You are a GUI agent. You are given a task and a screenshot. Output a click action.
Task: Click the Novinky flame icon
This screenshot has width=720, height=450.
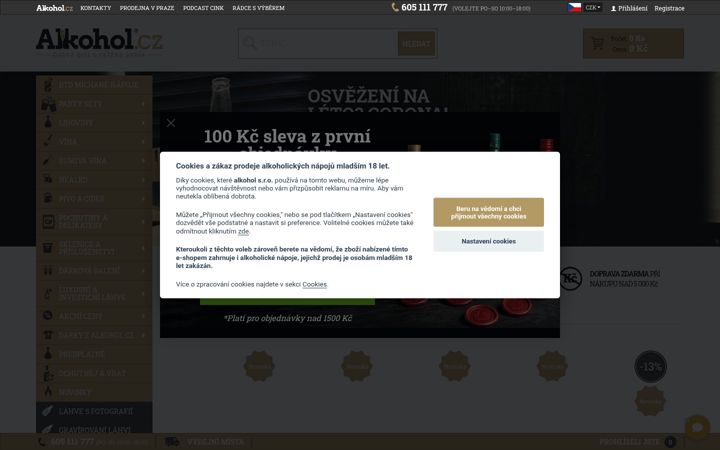point(48,392)
